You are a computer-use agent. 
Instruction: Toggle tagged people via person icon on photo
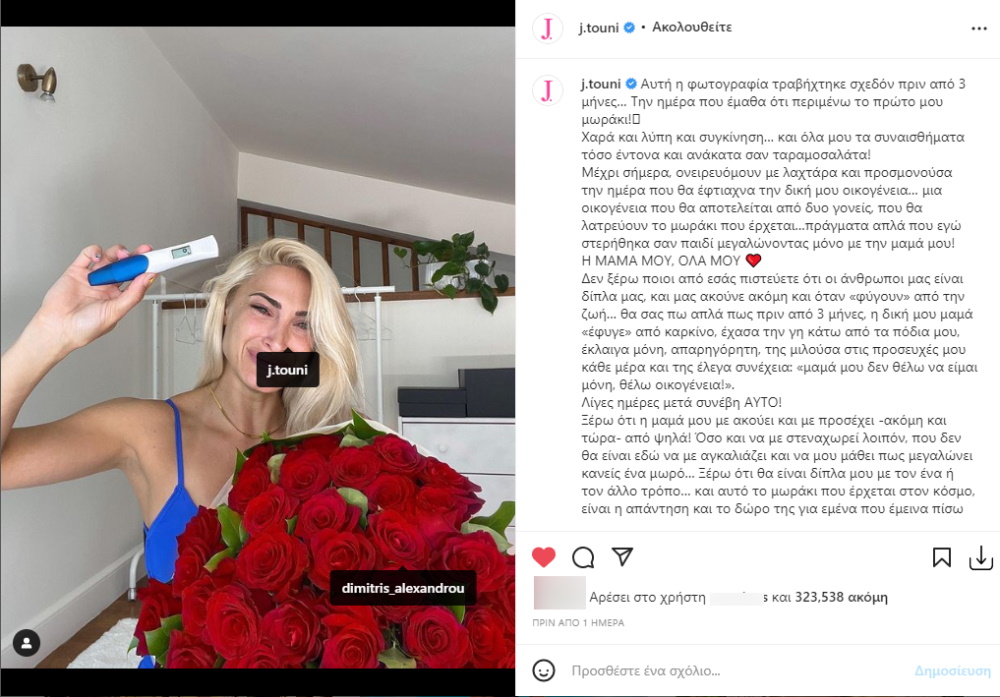[27, 643]
